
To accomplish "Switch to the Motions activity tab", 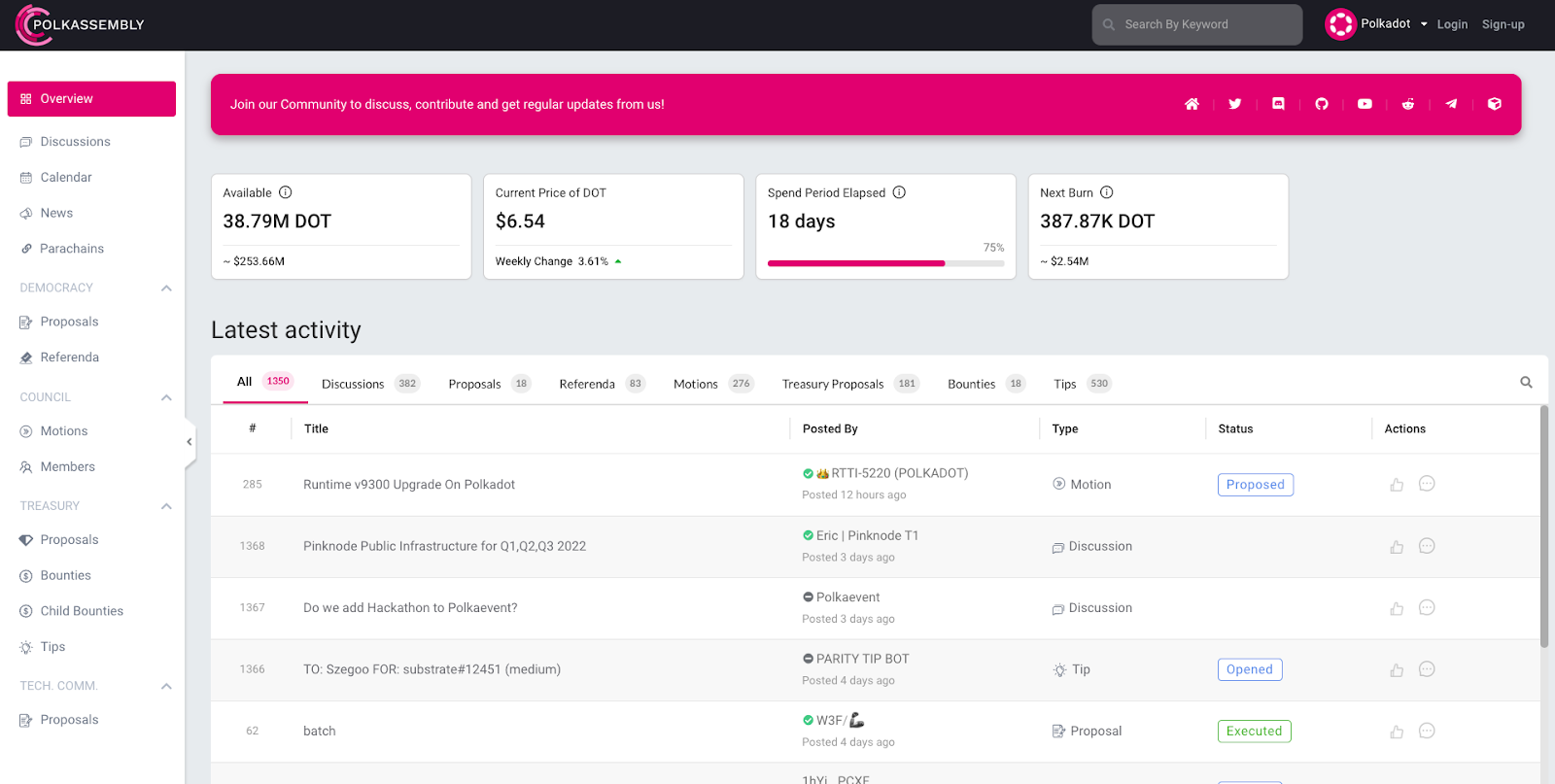I will [x=713, y=384].
